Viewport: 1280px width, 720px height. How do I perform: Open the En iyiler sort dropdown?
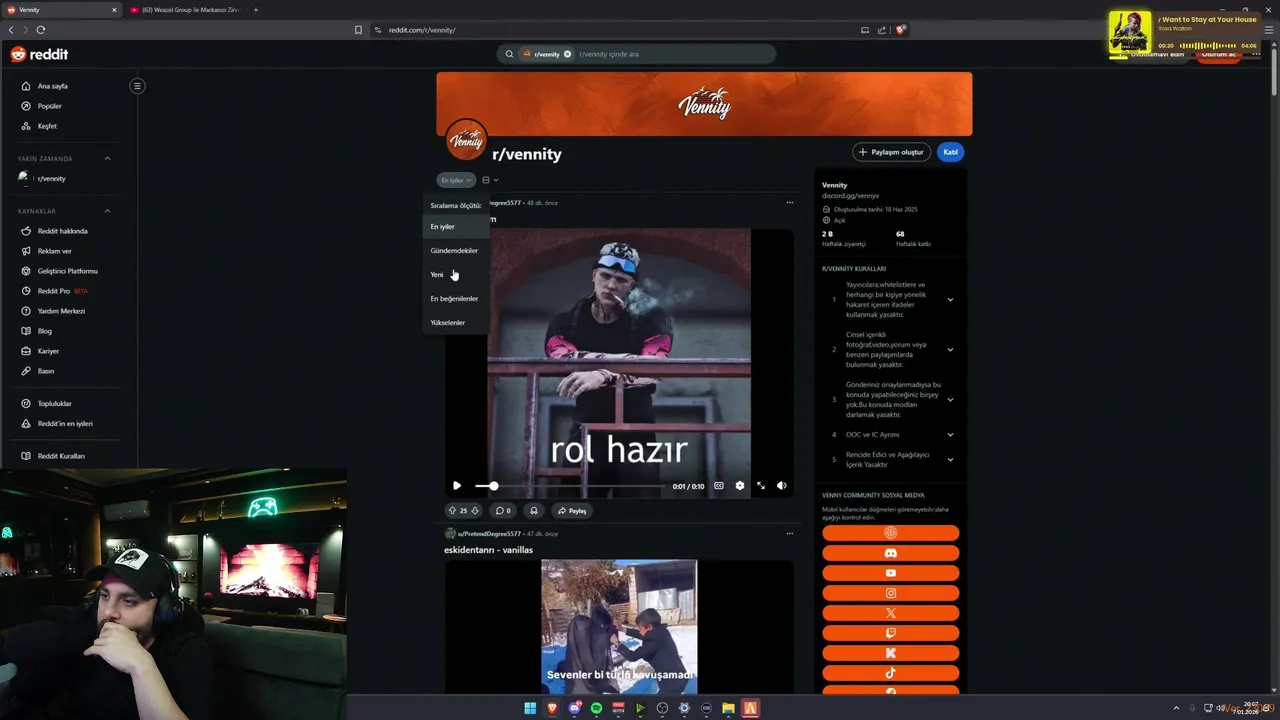tap(455, 180)
